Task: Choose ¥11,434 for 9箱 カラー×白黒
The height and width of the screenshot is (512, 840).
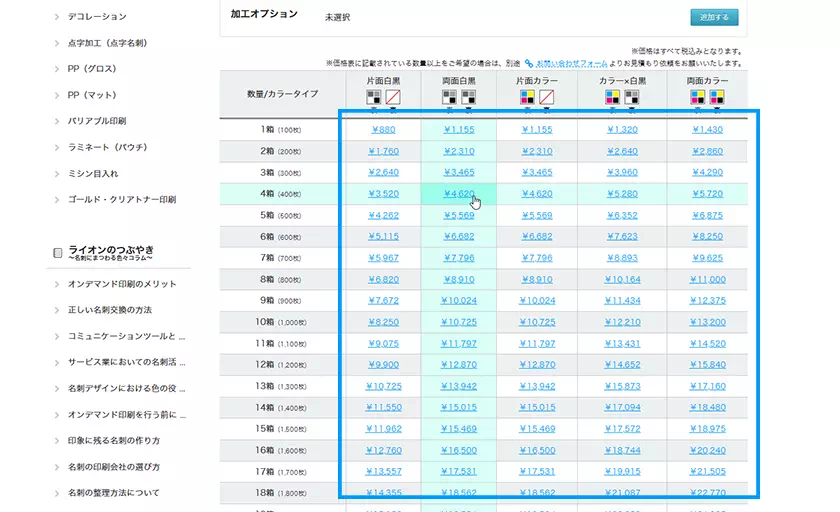Action: click(622, 300)
